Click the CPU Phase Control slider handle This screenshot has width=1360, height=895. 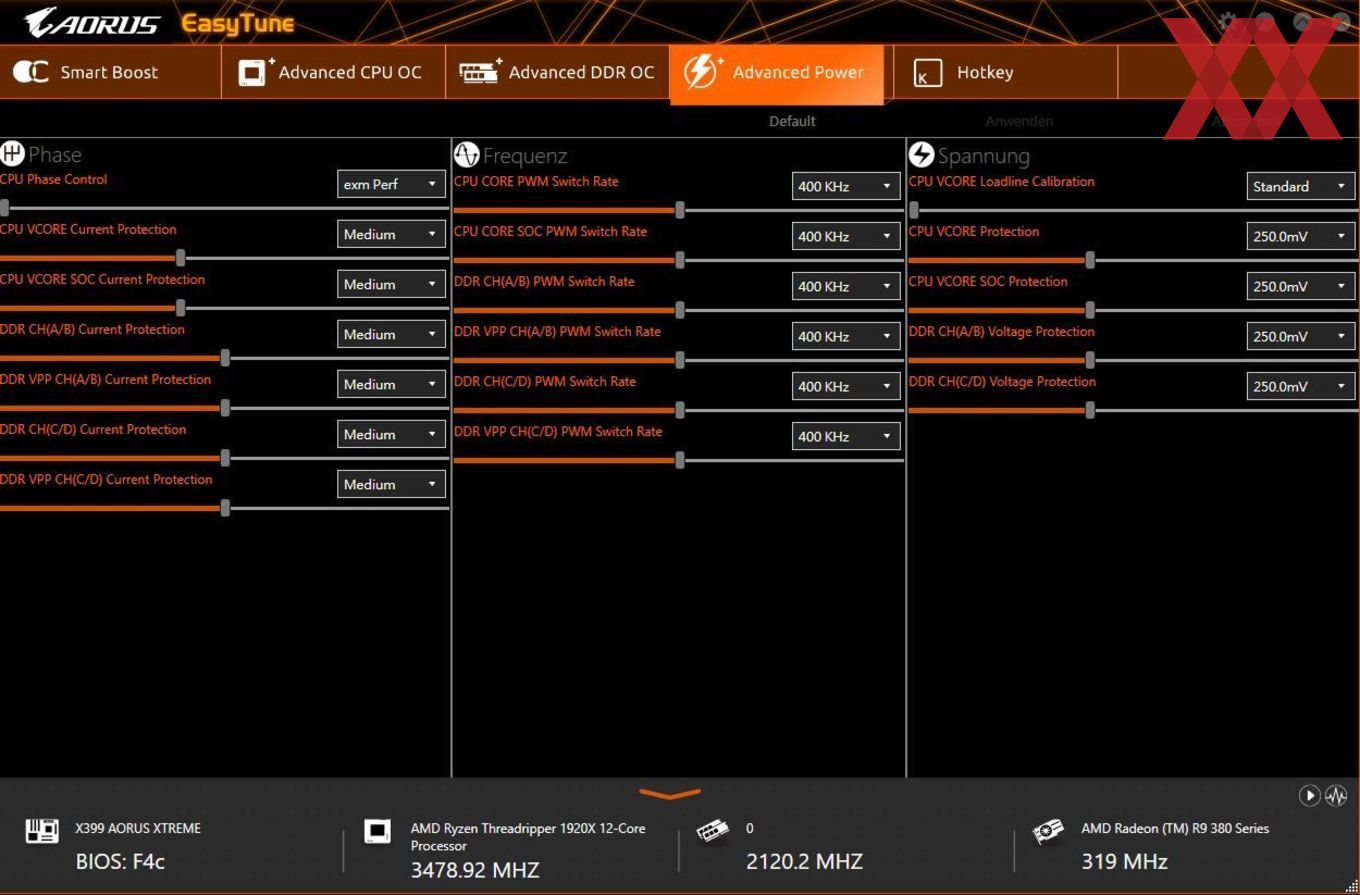point(5,208)
